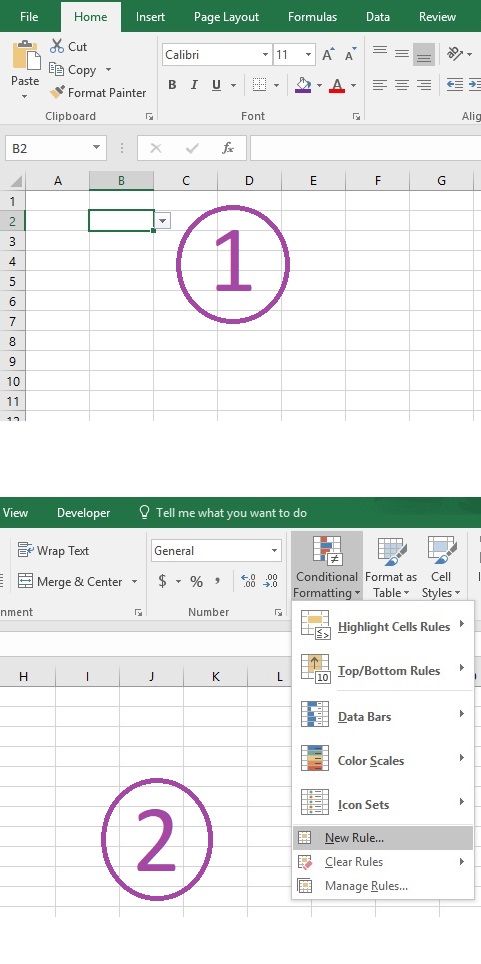
Task: Open the Fill Color dropdown arrow
Action: [319, 85]
